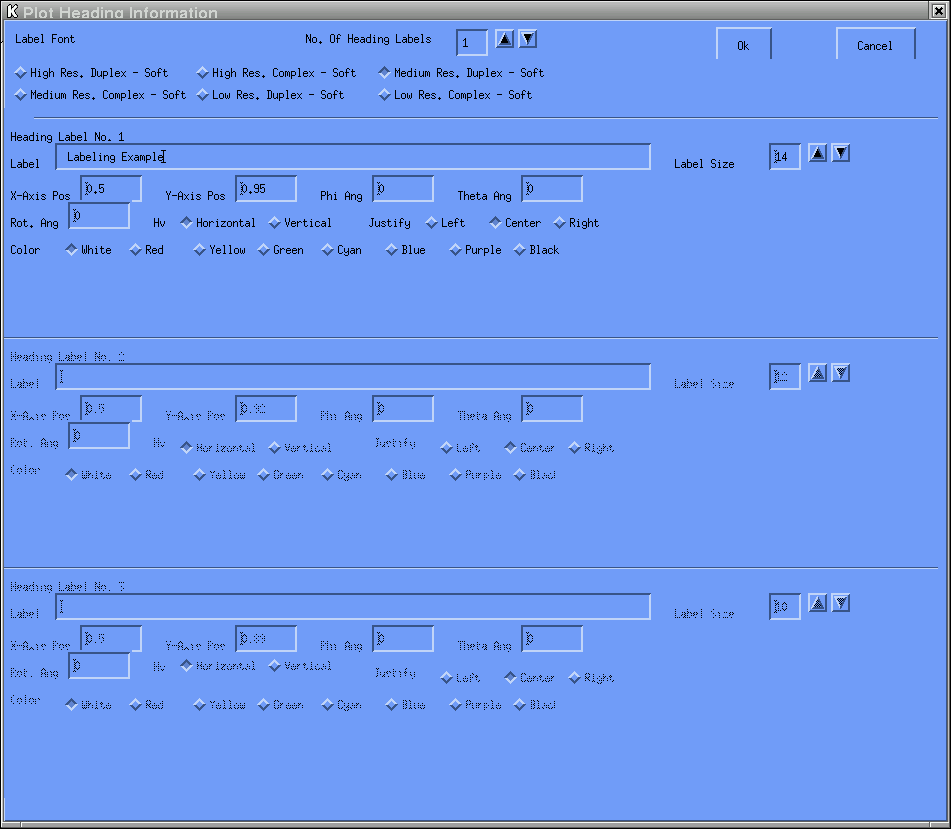Select High Res. Duplex - Soft font
951x829 pixels.
coord(91,73)
